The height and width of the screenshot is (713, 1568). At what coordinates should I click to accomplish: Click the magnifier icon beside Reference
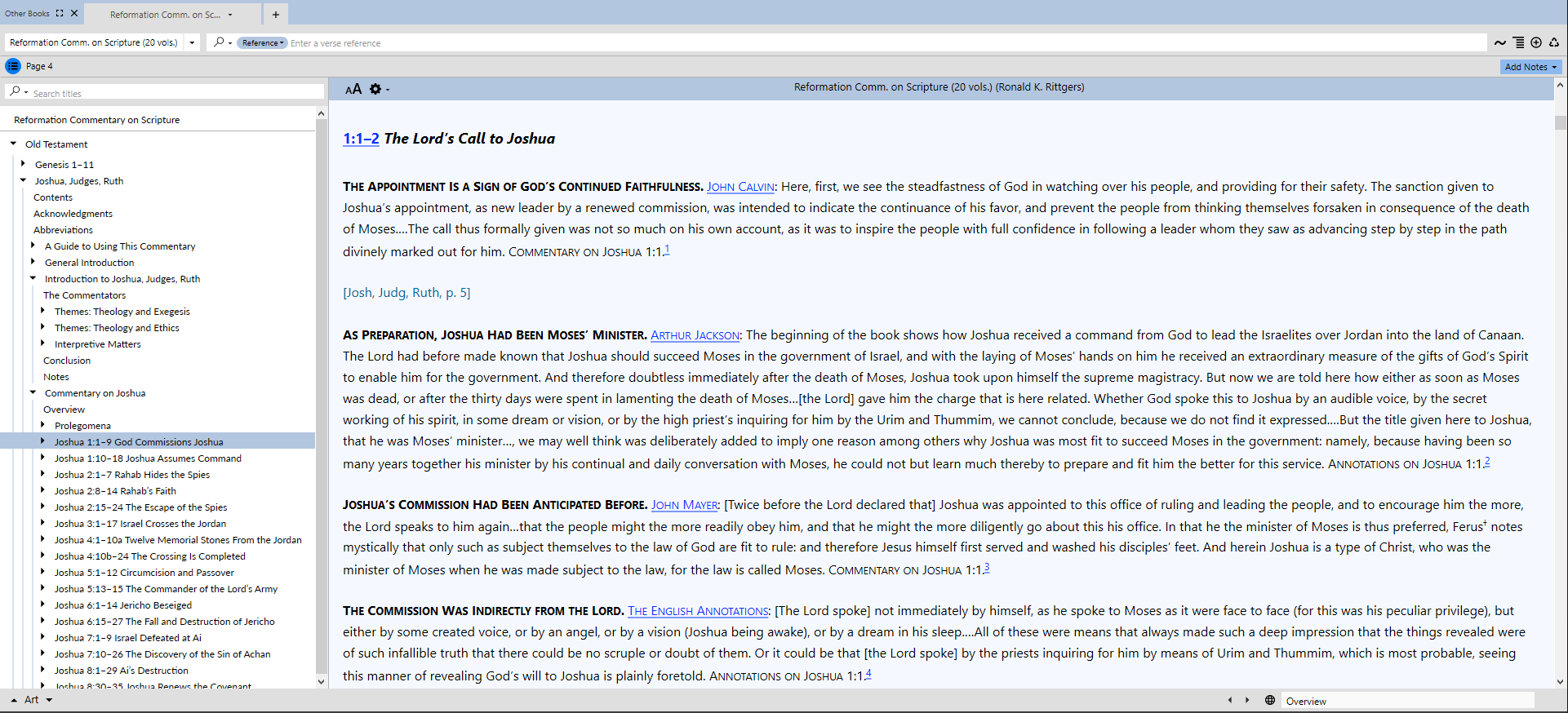pos(219,42)
